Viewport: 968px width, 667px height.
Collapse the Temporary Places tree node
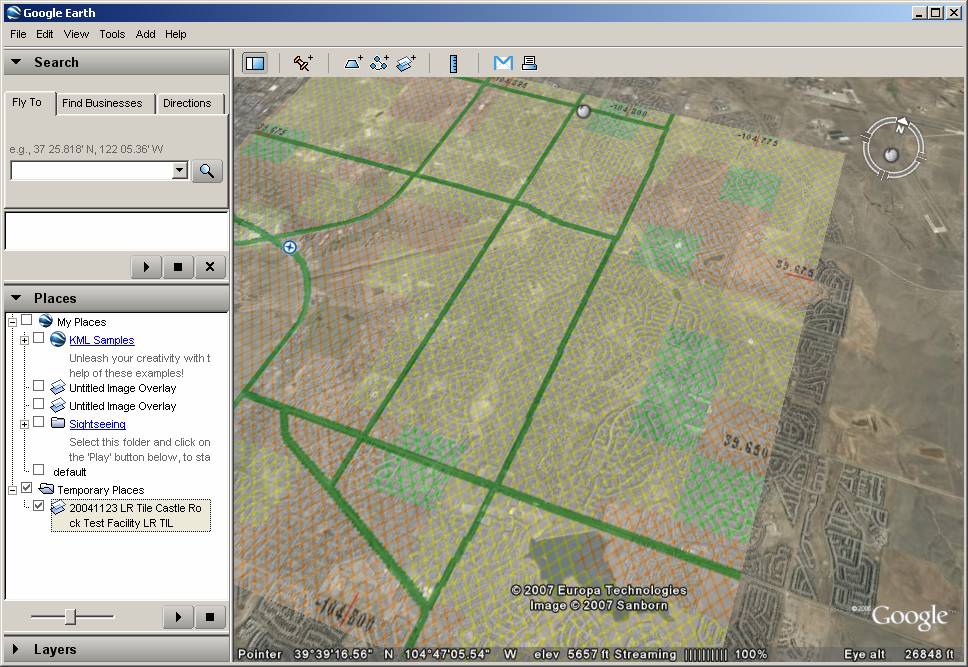click(12, 490)
